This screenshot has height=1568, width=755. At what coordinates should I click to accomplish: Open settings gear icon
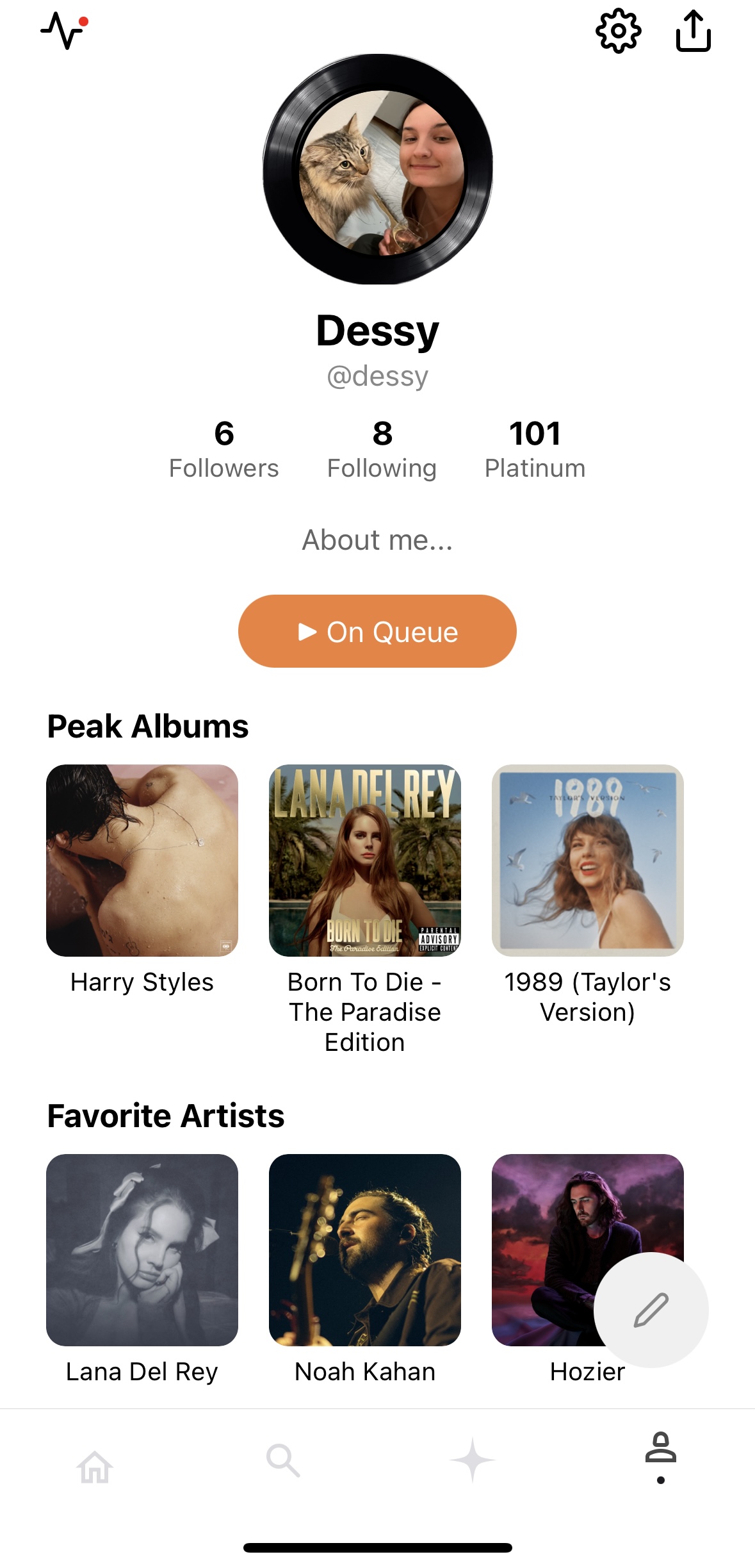[x=618, y=31]
